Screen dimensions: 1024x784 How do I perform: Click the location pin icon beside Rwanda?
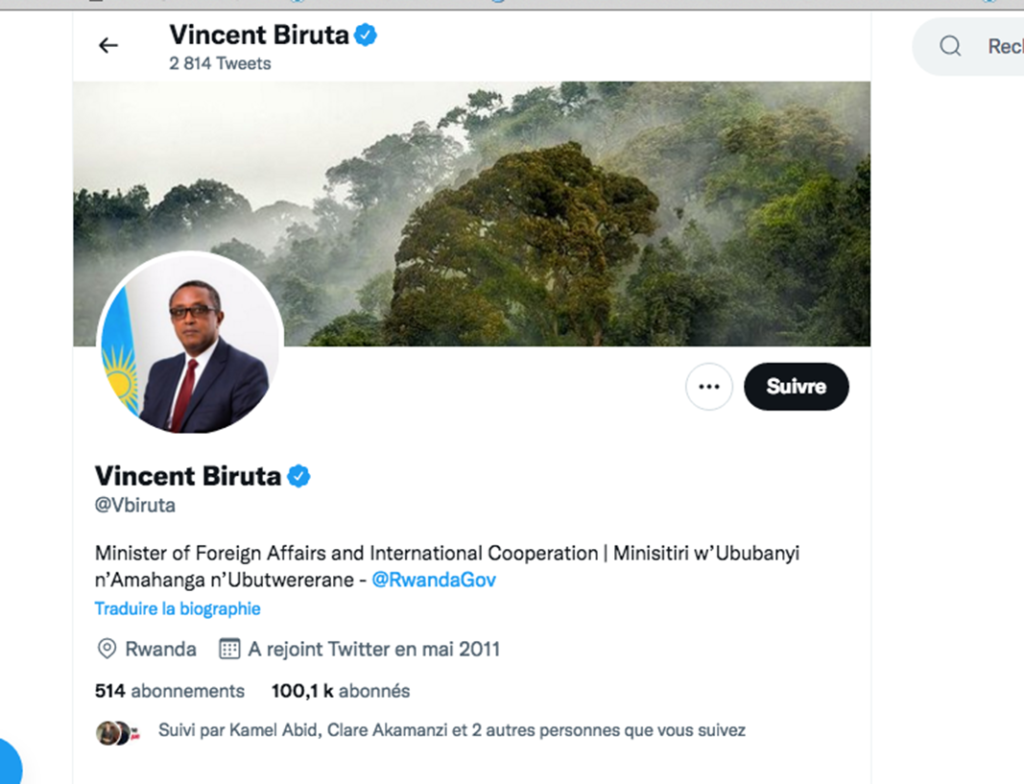pyautogui.click(x=106, y=649)
